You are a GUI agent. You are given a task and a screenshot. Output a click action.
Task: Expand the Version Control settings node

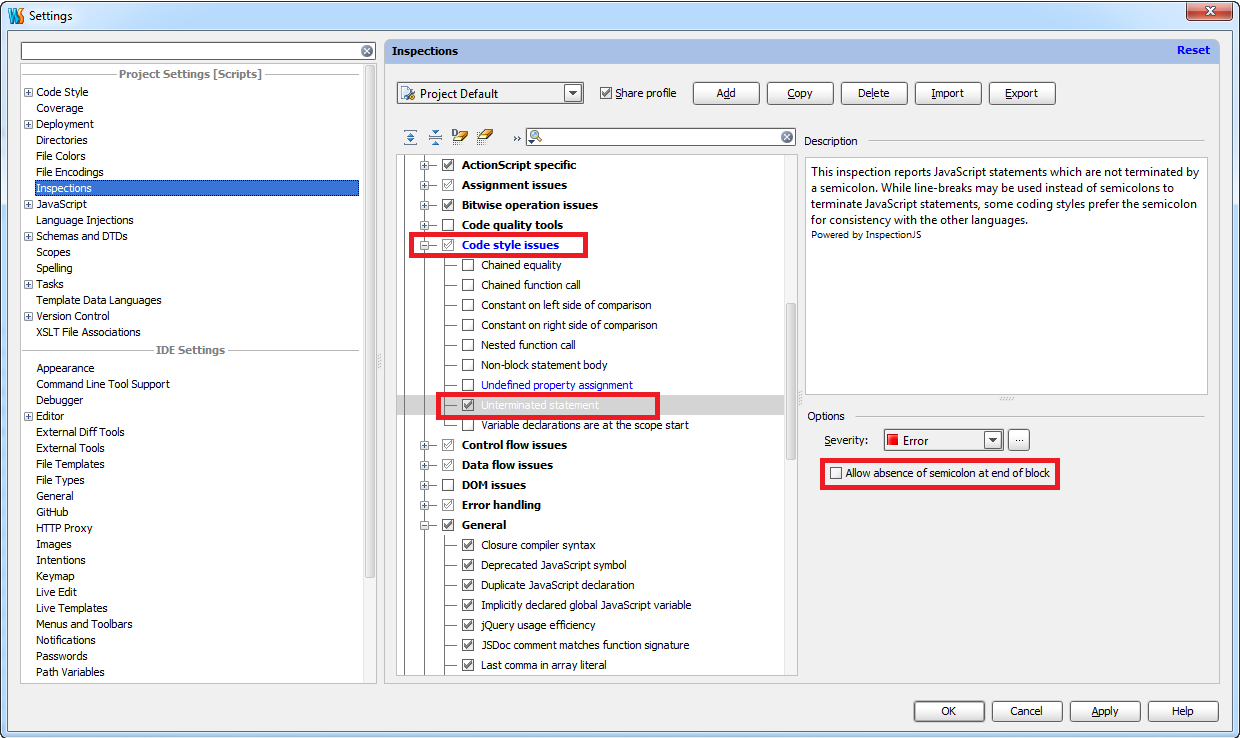(28, 316)
